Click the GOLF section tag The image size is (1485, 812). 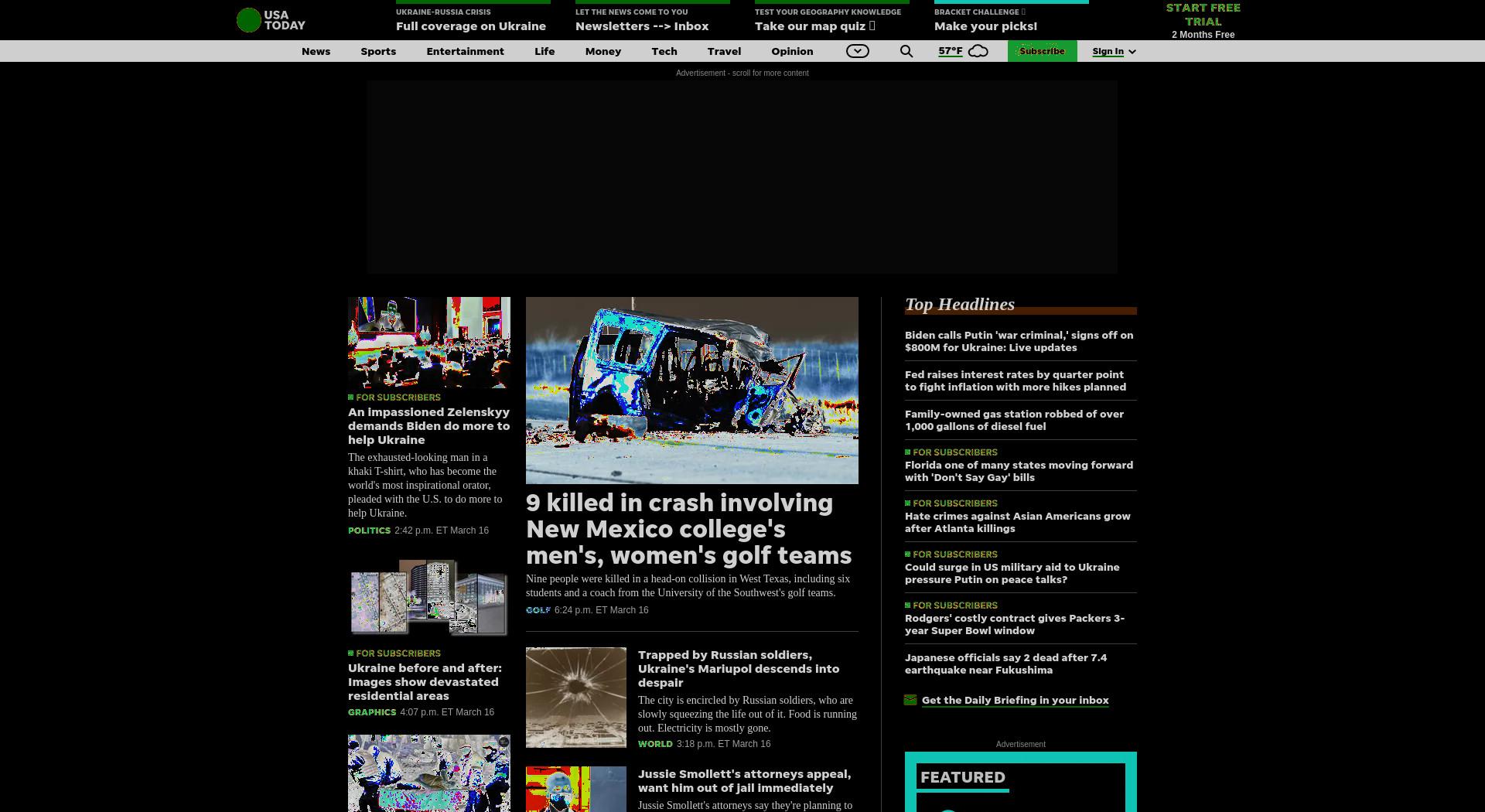tap(538, 610)
